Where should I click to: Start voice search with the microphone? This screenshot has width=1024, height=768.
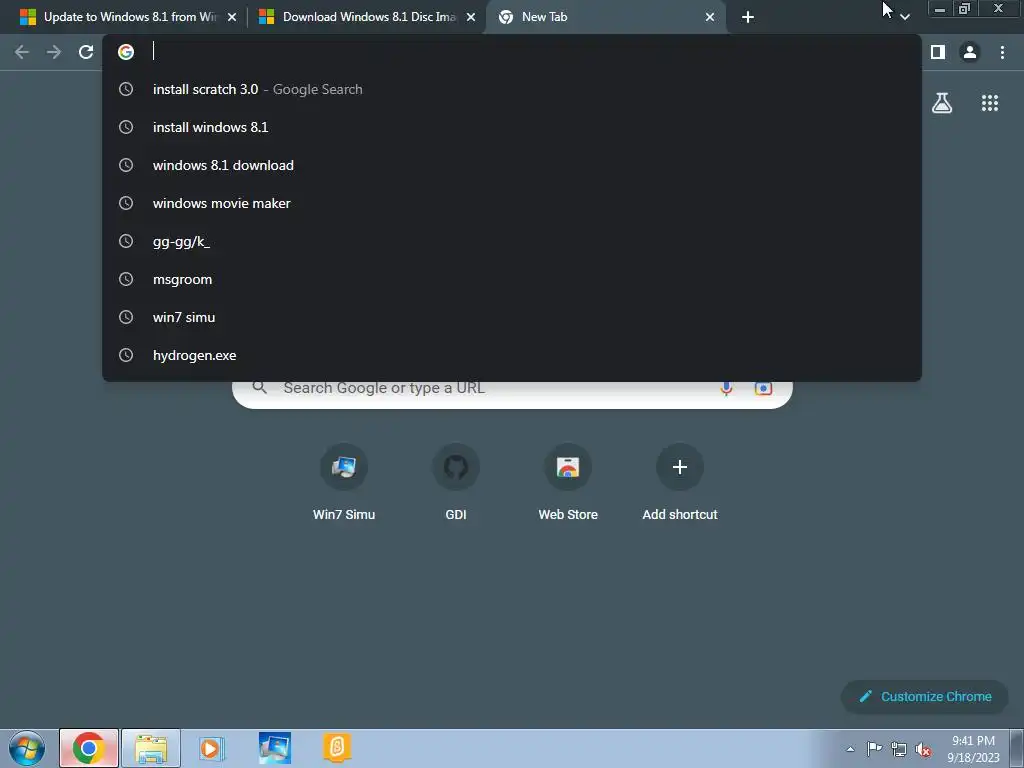pos(726,388)
